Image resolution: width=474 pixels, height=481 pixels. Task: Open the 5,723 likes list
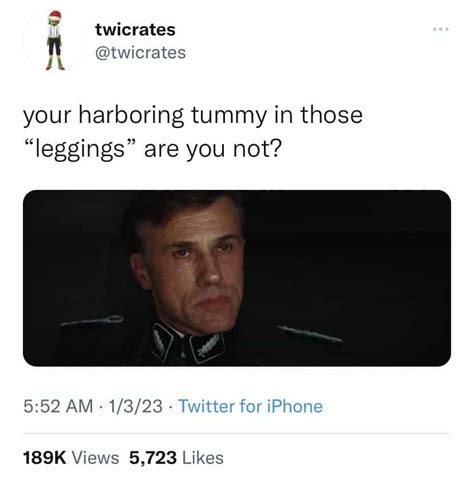tap(153, 457)
